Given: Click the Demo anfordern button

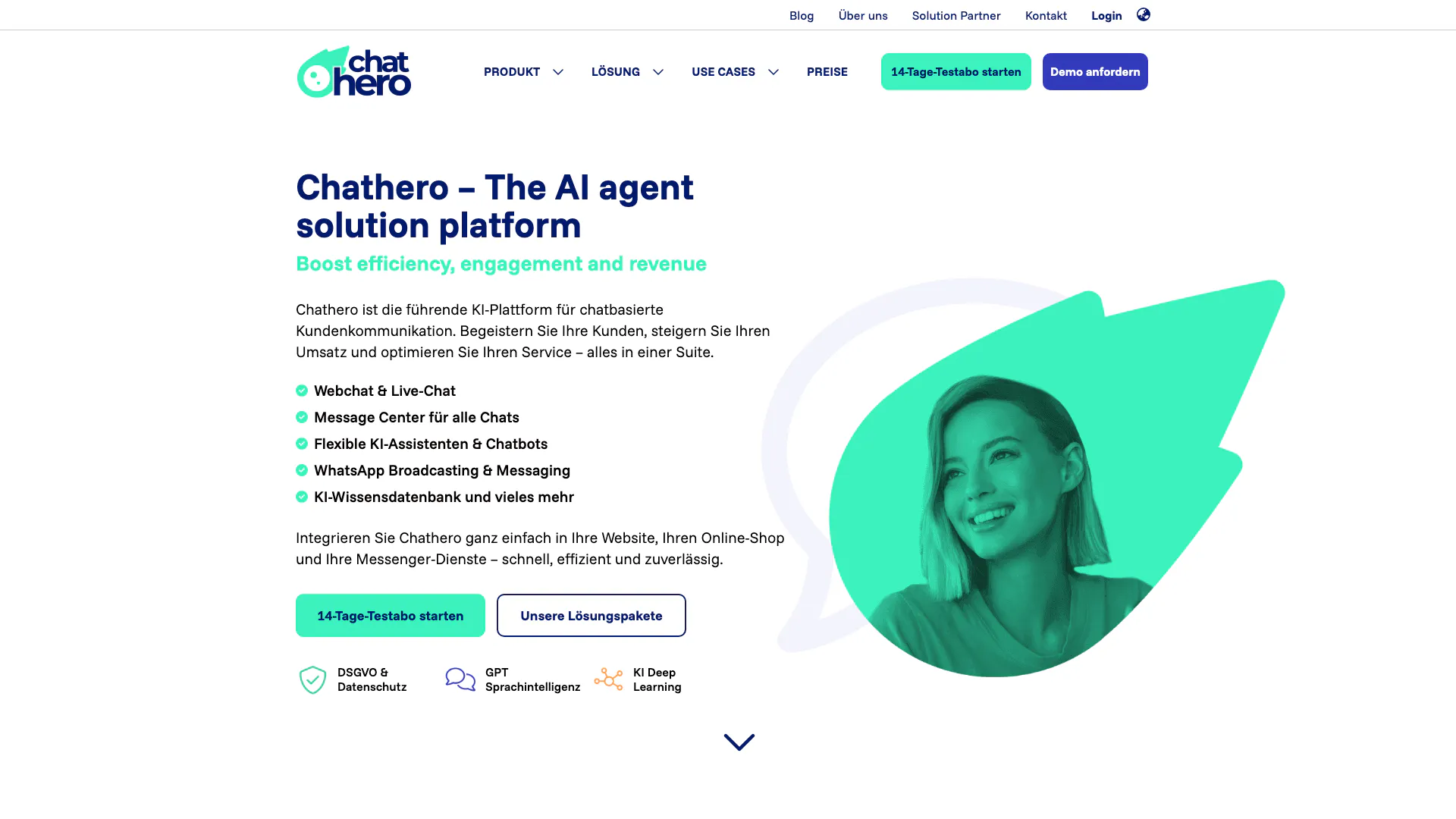Looking at the screenshot, I should (x=1095, y=71).
